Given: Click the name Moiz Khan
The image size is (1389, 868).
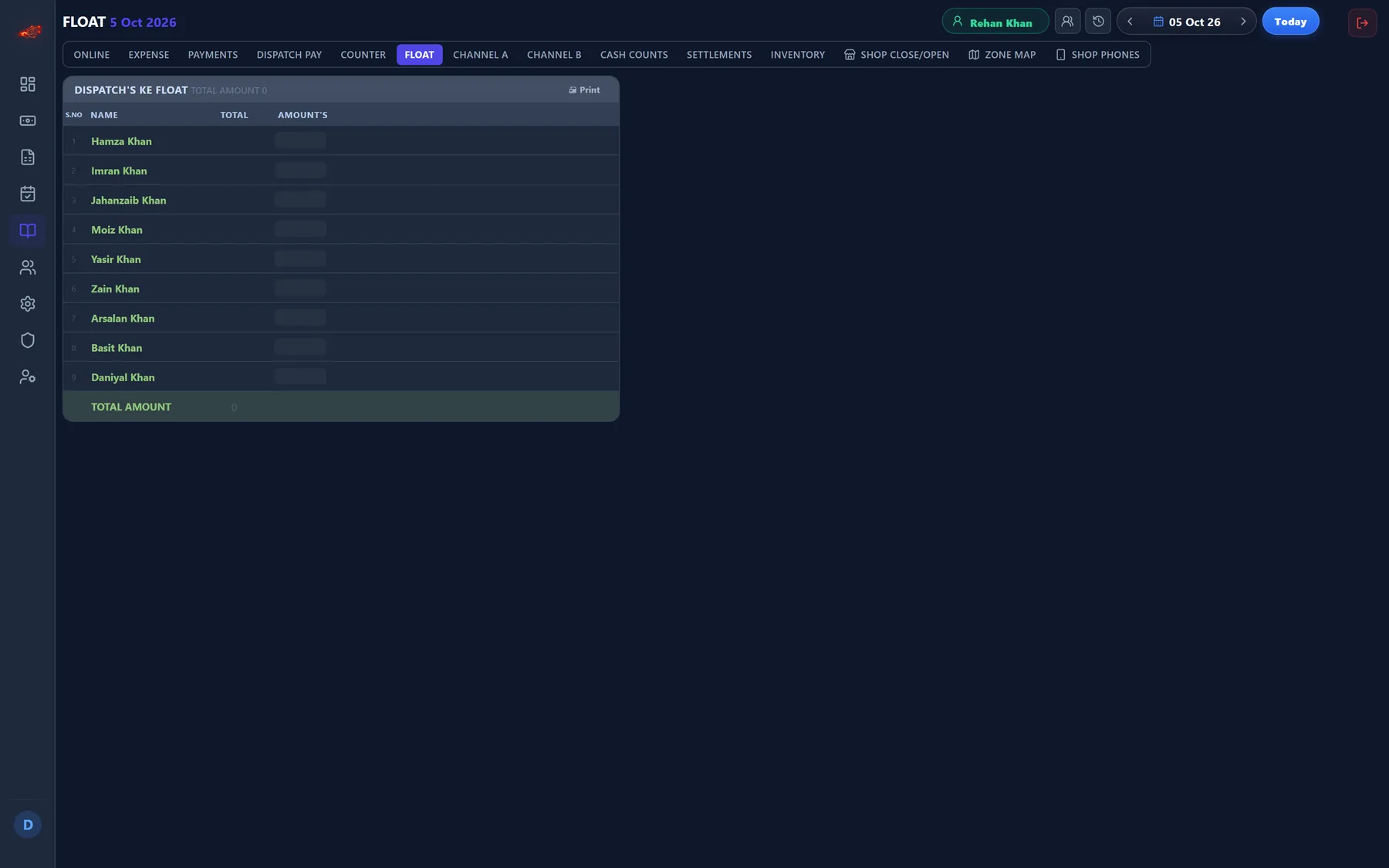Looking at the screenshot, I should pos(117,230).
